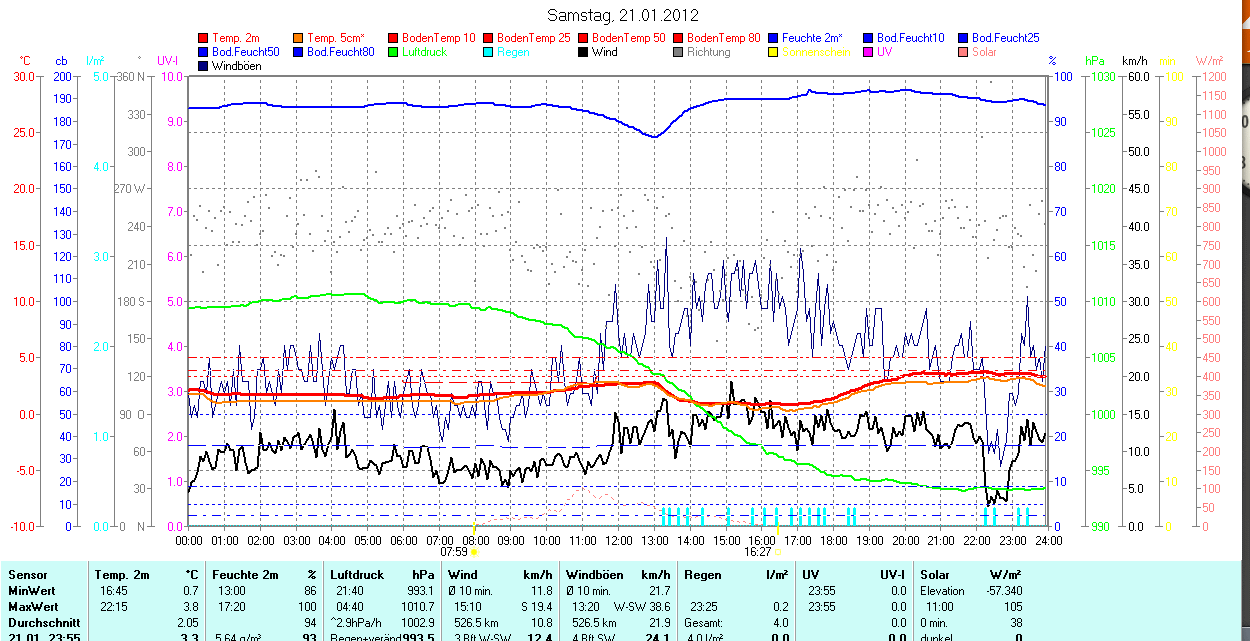This screenshot has height=641, width=1250.
Task: Click the red Temp. 2m legend swatch
Action: [204, 38]
